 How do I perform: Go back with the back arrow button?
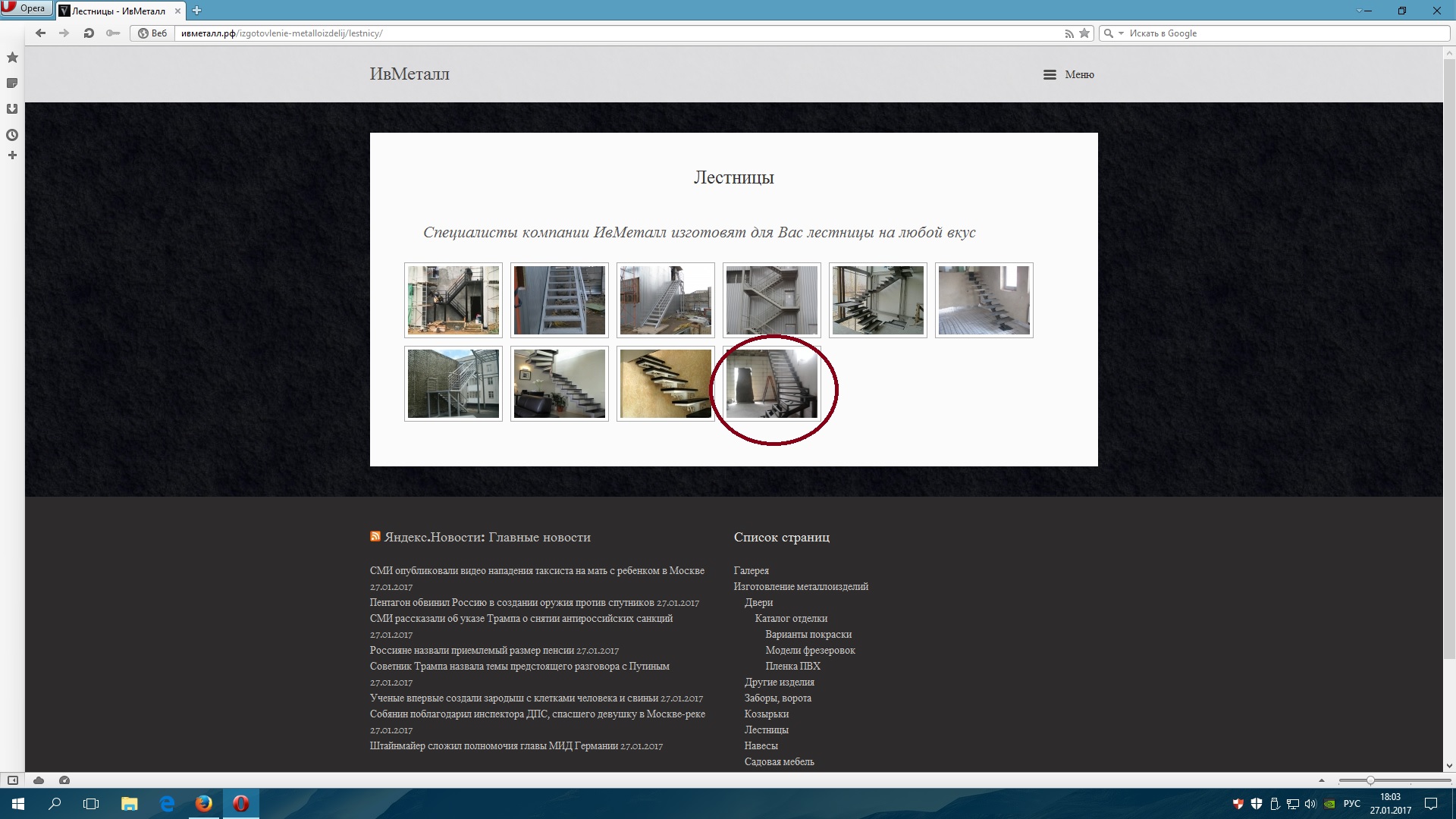40,33
